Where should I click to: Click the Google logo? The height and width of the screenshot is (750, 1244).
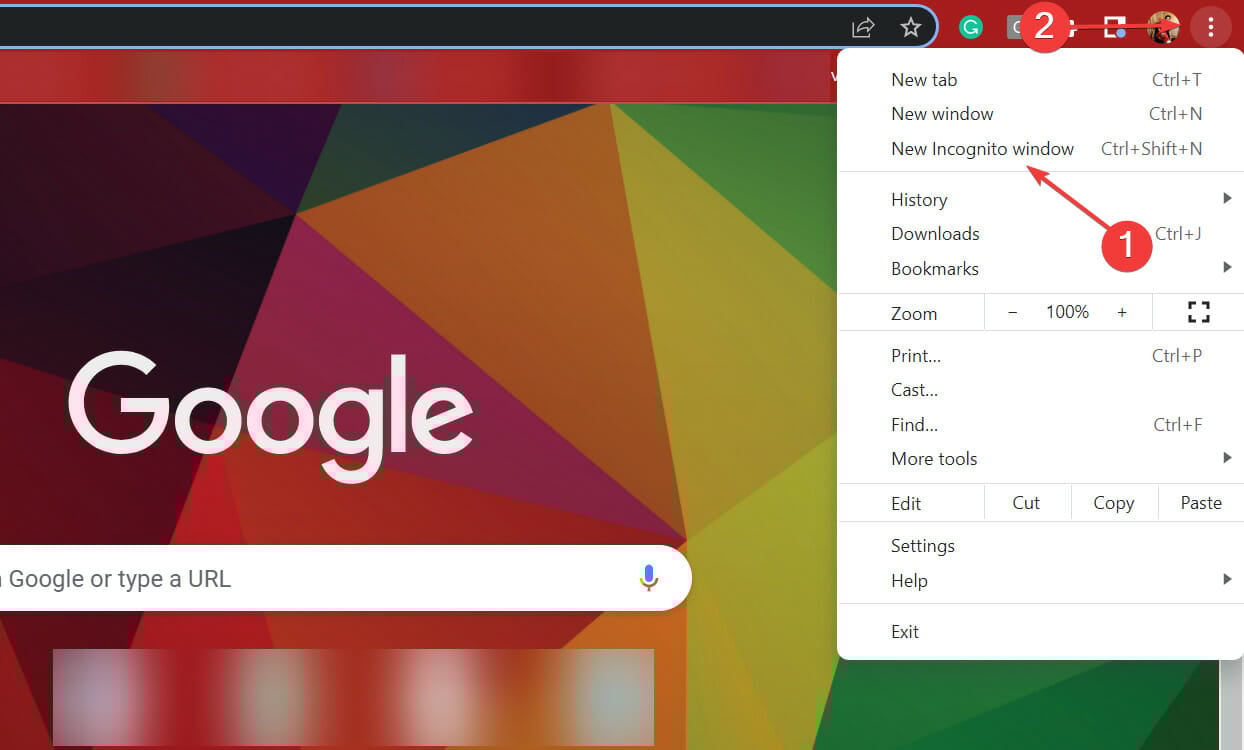tap(270, 417)
